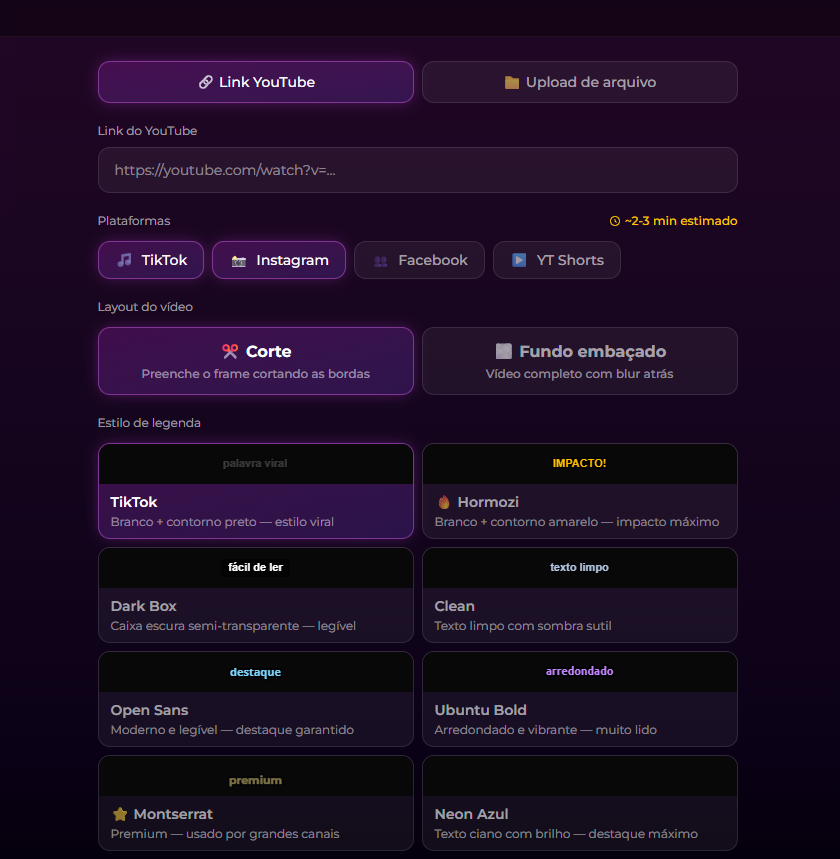Click the Facebook people icon
This screenshot has height=859, width=840.
pyautogui.click(x=380, y=261)
